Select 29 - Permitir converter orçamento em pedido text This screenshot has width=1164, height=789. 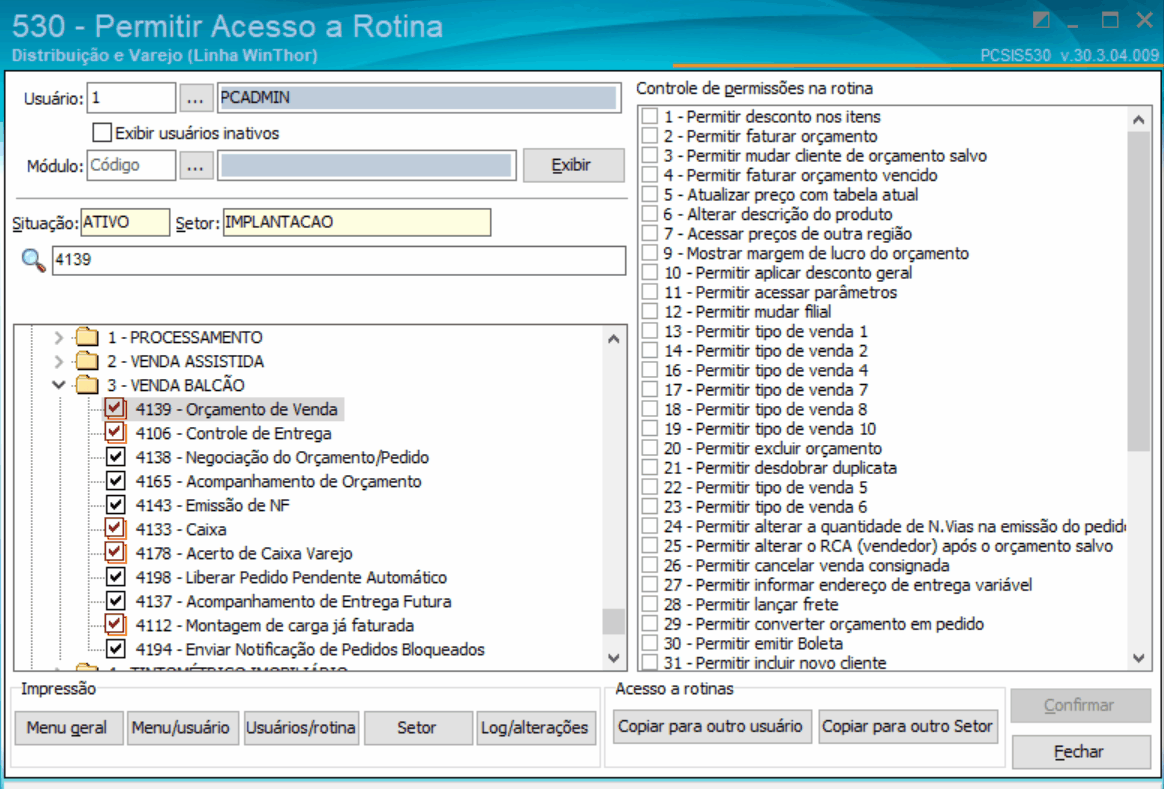pyautogui.click(x=823, y=624)
